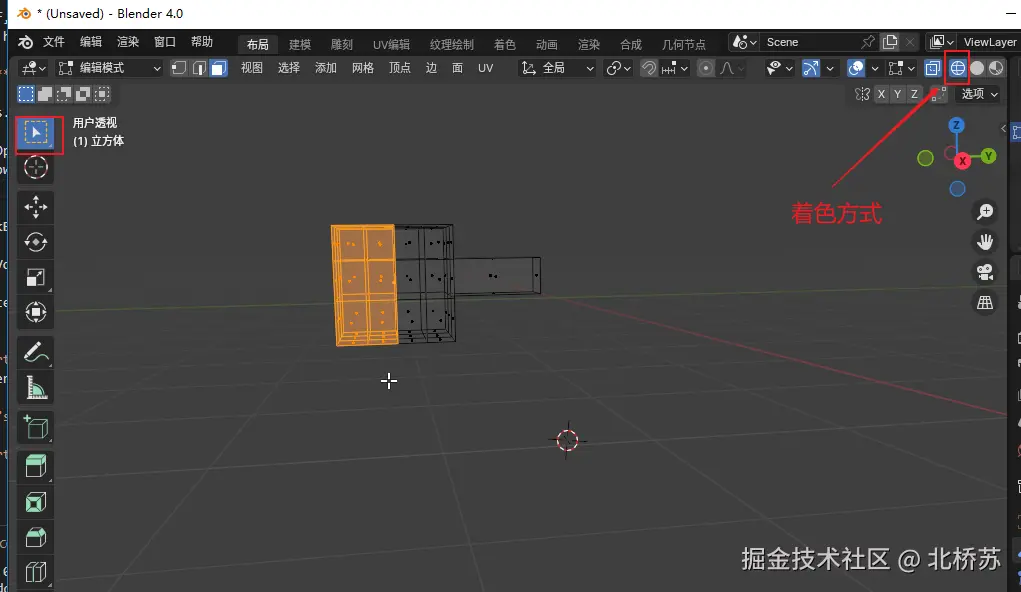
Task: Toggle viewport overlays
Action: 856,68
